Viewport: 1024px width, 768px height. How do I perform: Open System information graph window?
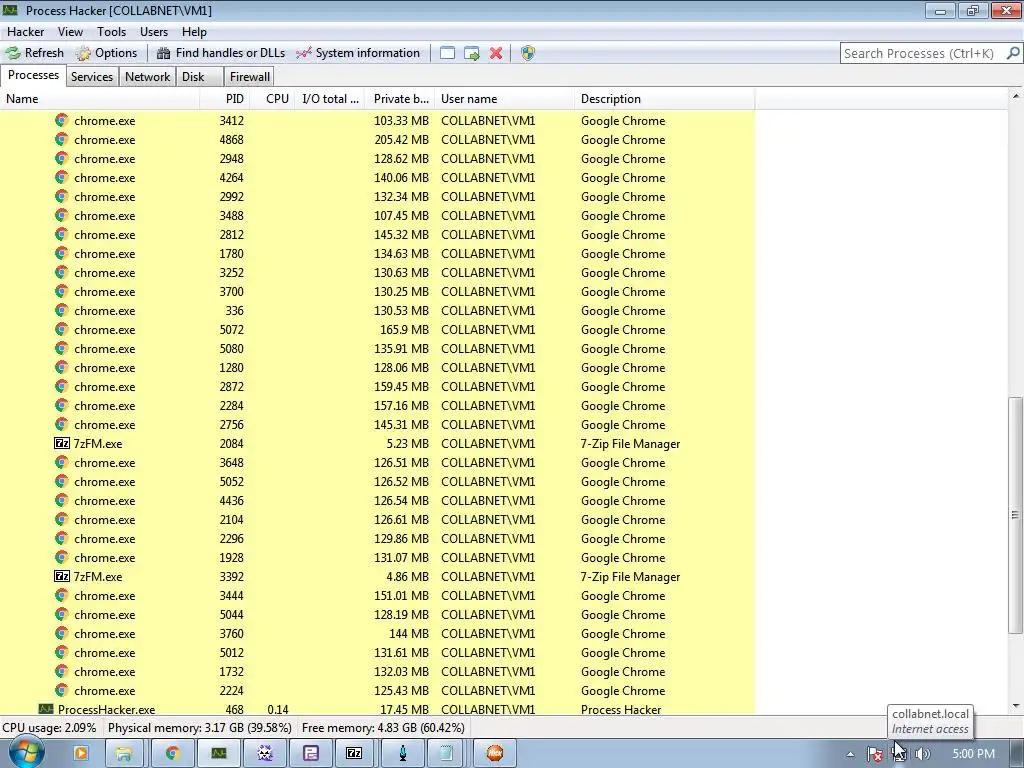358,53
